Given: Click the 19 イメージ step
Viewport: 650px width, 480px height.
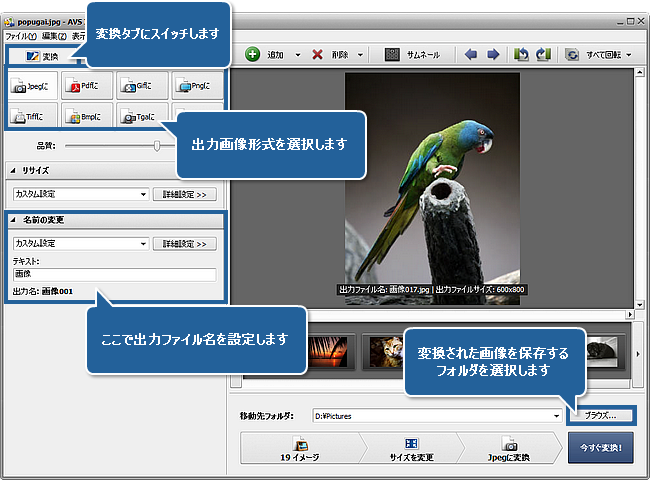Looking at the screenshot, I should (x=300, y=448).
